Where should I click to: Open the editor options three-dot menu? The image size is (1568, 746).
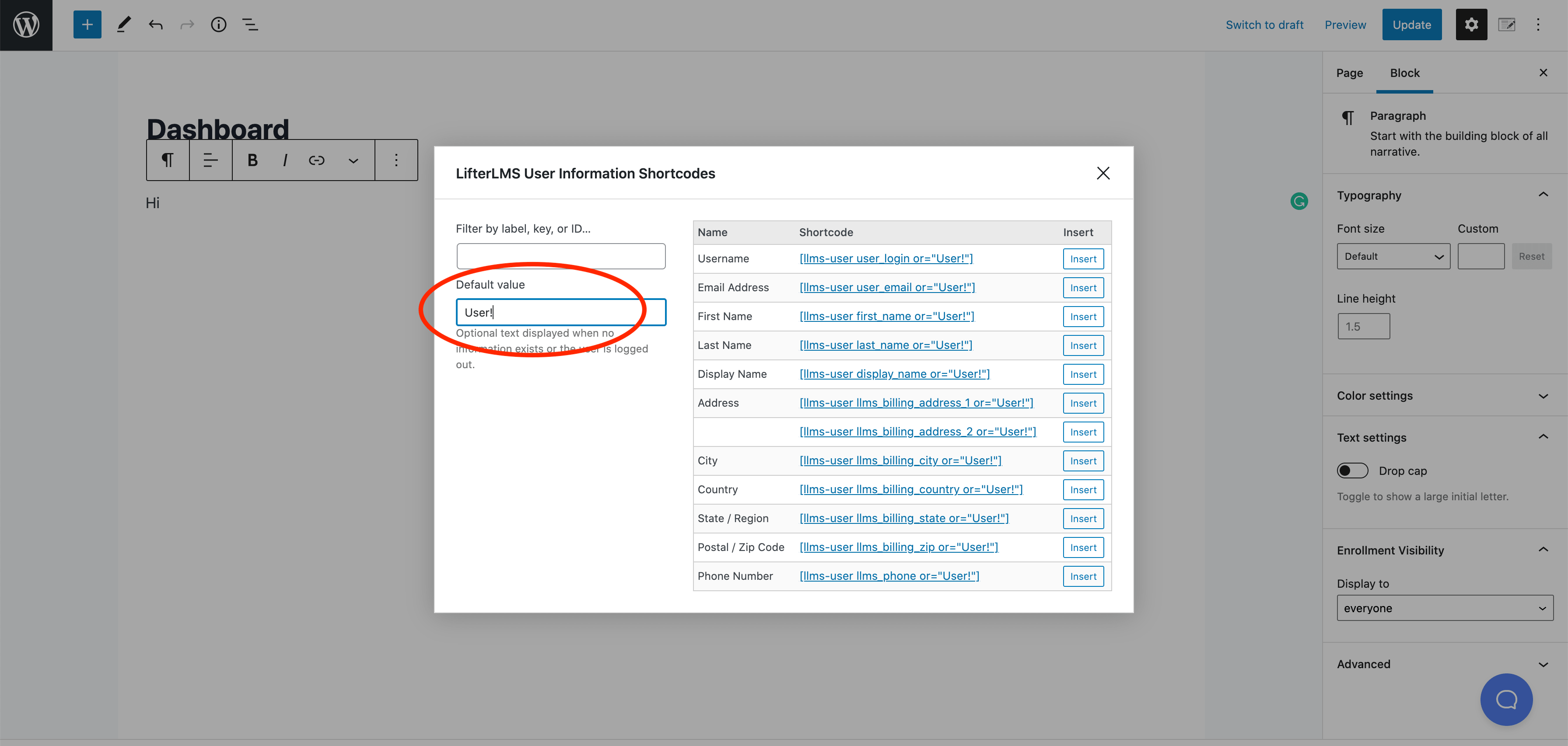(1538, 25)
